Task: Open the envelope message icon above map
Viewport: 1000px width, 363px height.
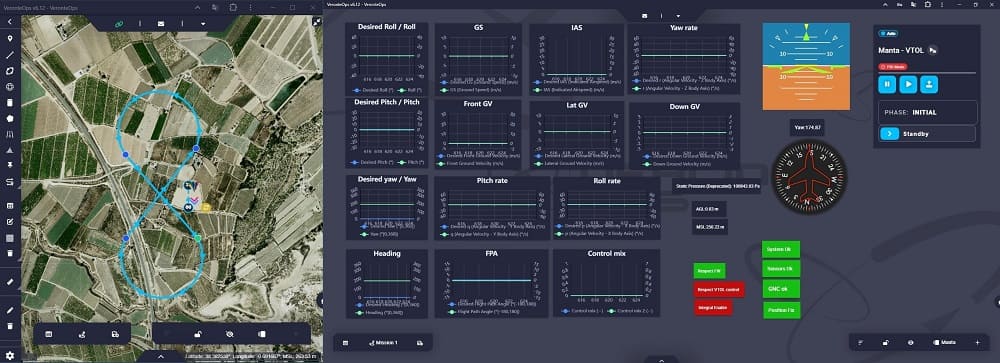Action: tap(161, 24)
